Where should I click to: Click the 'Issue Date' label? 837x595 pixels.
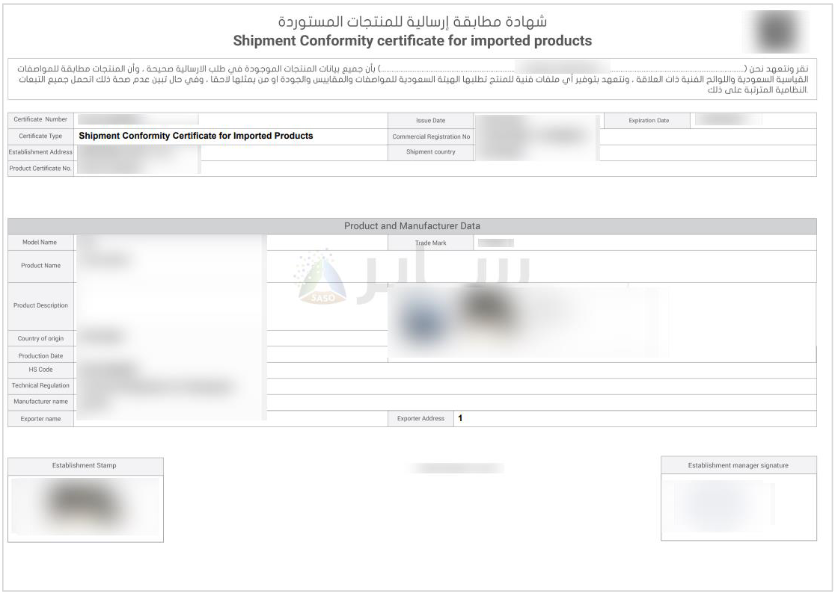point(430,121)
